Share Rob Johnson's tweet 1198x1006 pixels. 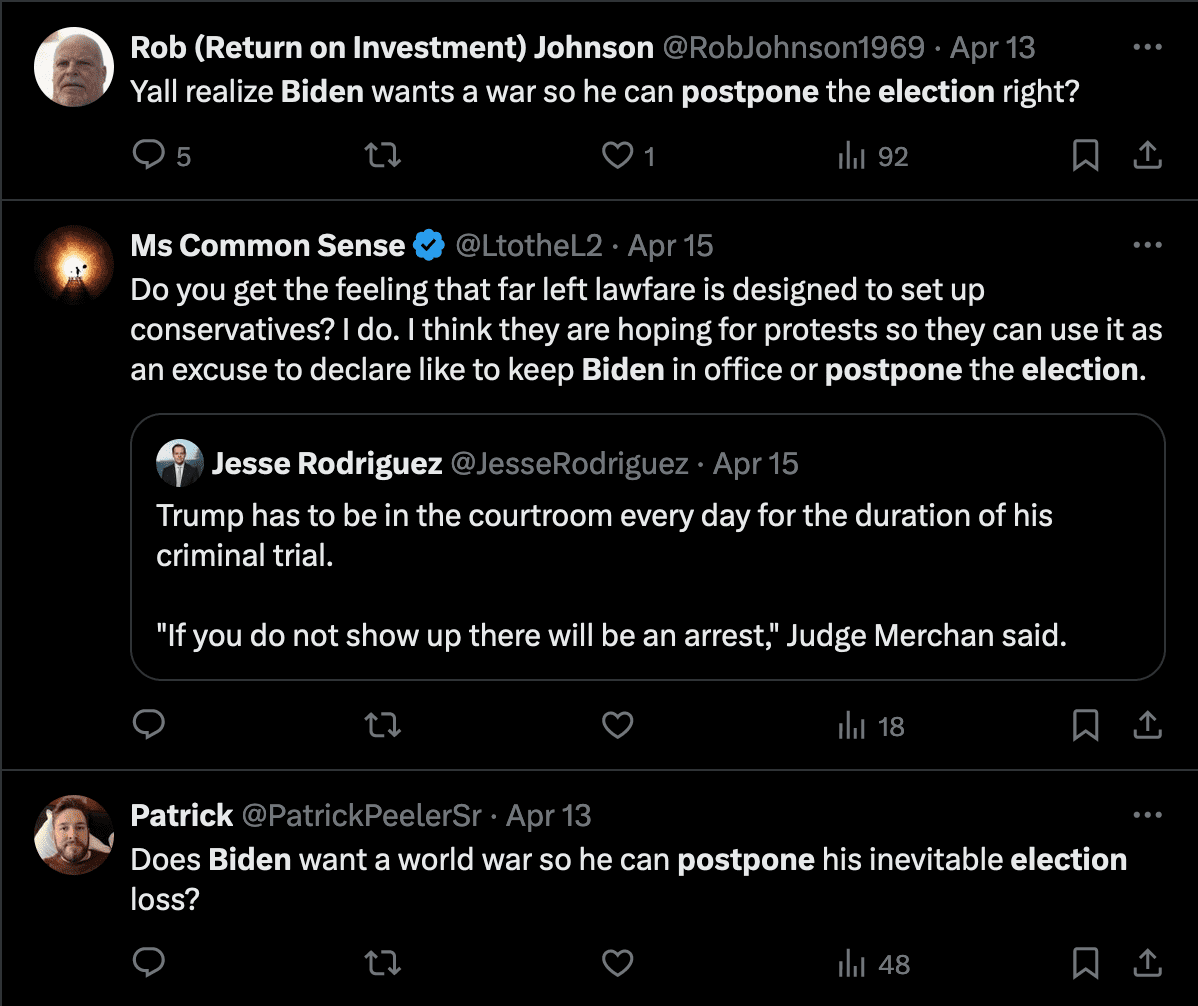pos(1147,156)
